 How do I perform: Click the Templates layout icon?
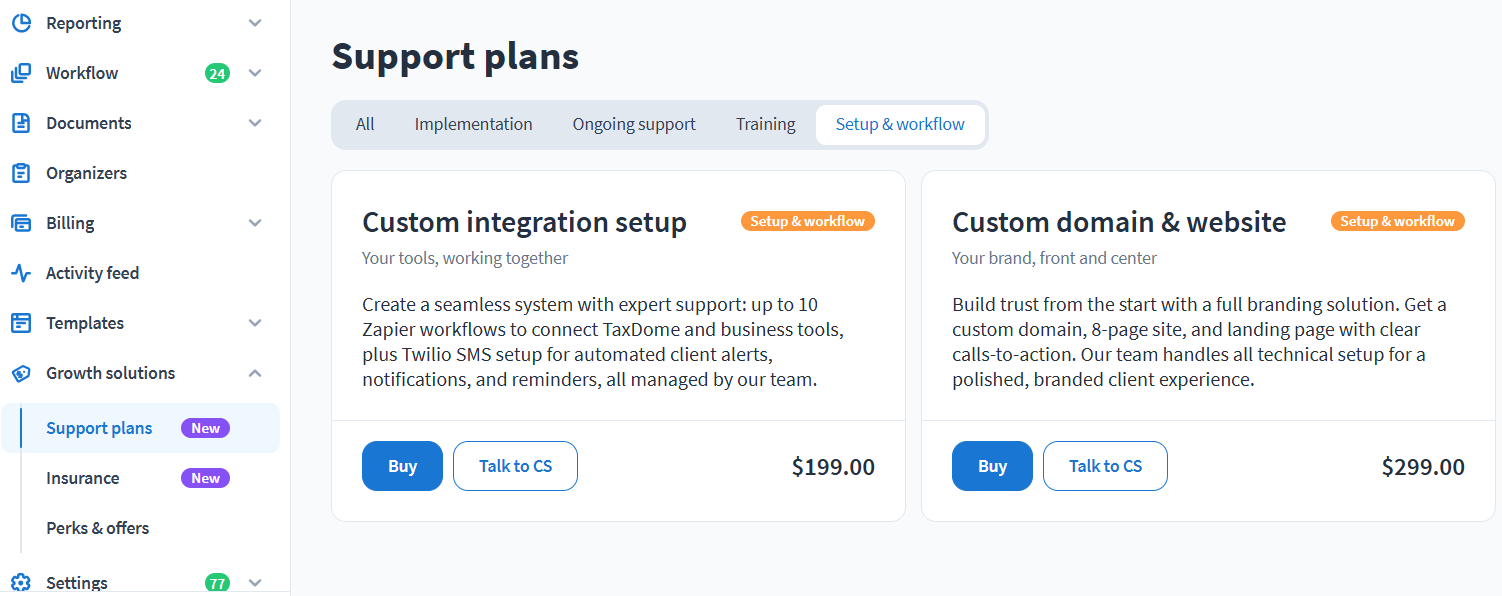tap(21, 323)
